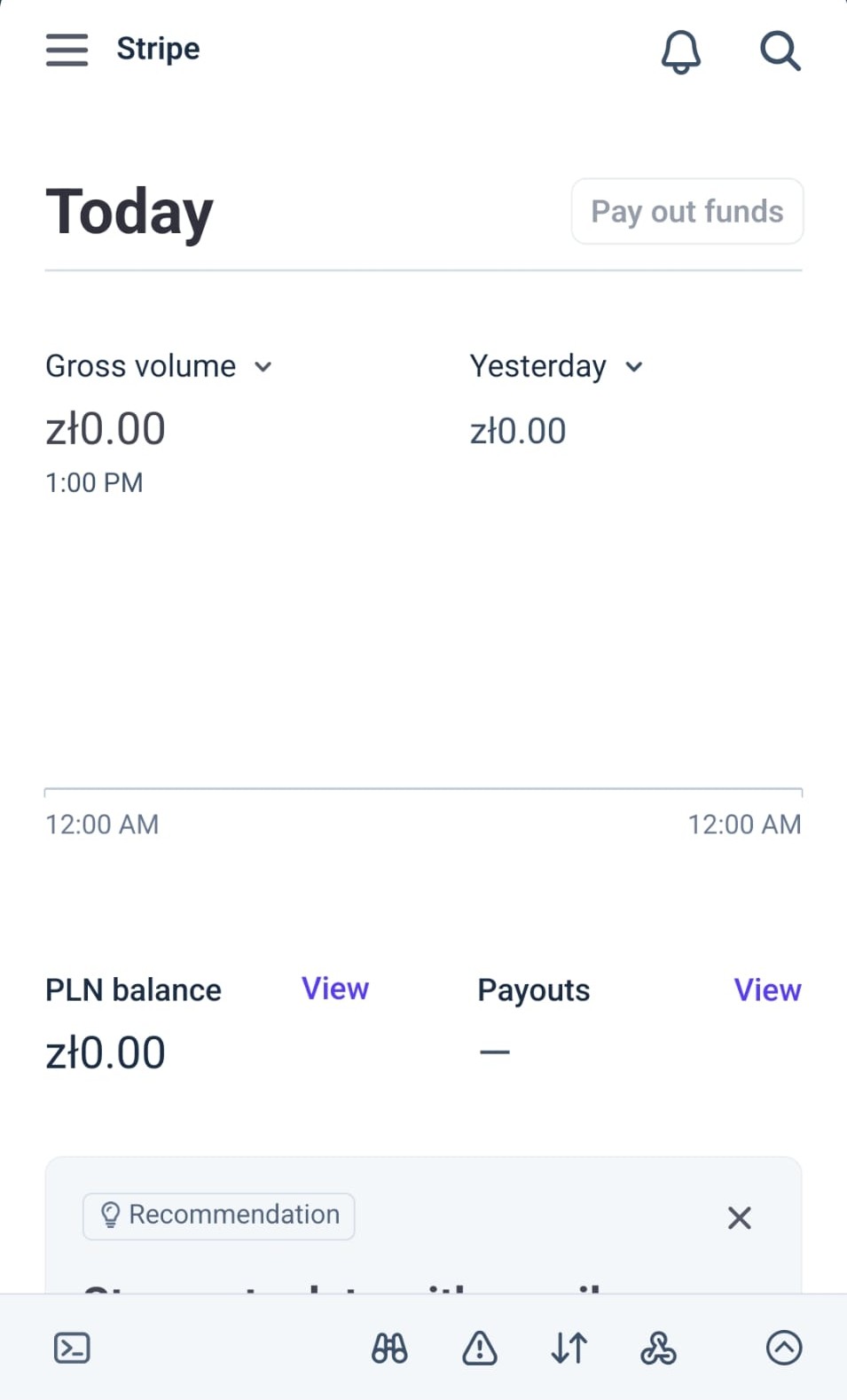
Task: Dismiss the Recommendation card
Action: (739, 1217)
